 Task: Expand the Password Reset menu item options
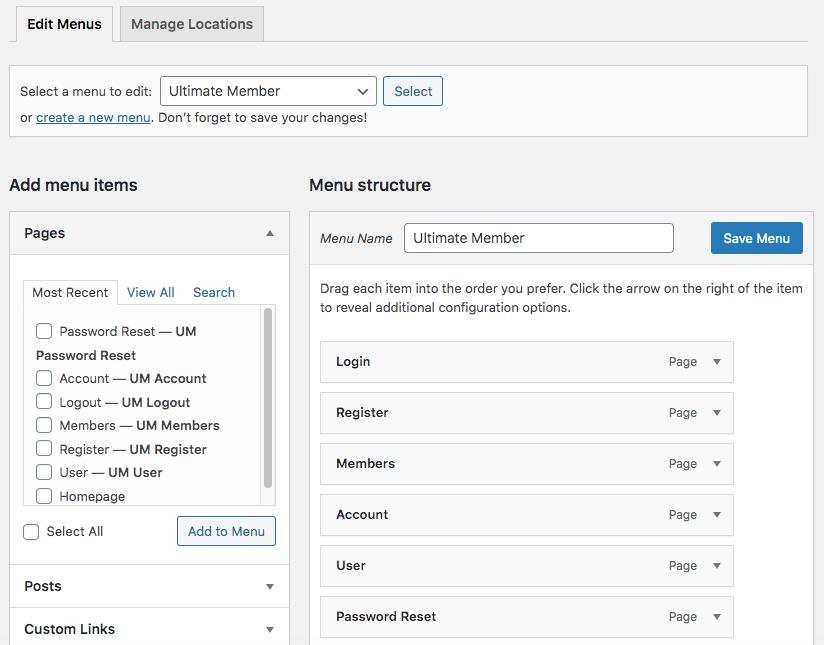(717, 617)
